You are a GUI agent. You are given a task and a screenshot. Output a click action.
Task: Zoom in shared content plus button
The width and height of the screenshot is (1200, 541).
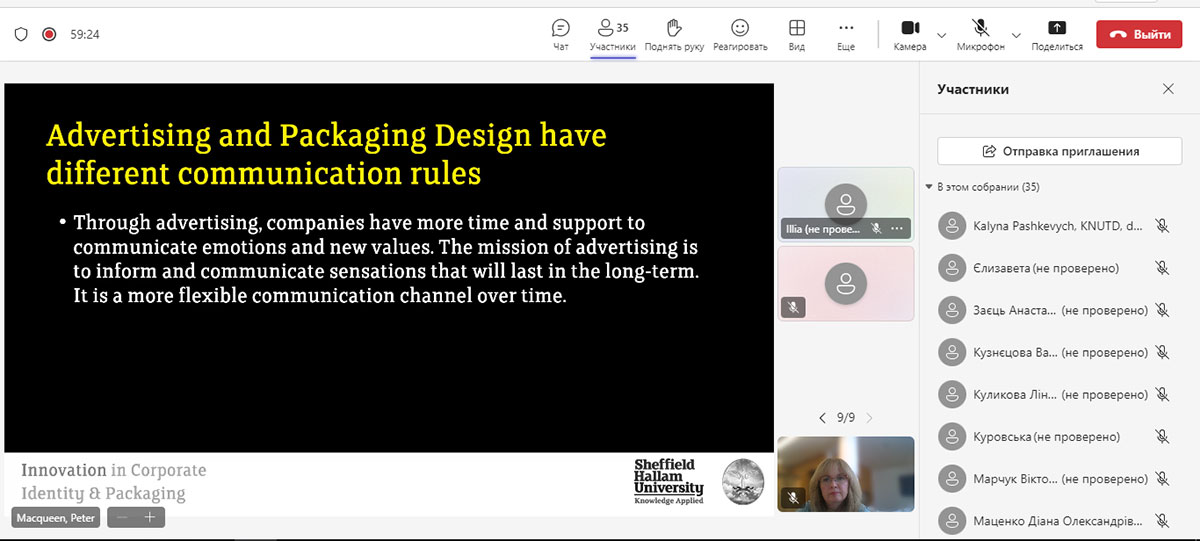(x=150, y=517)
